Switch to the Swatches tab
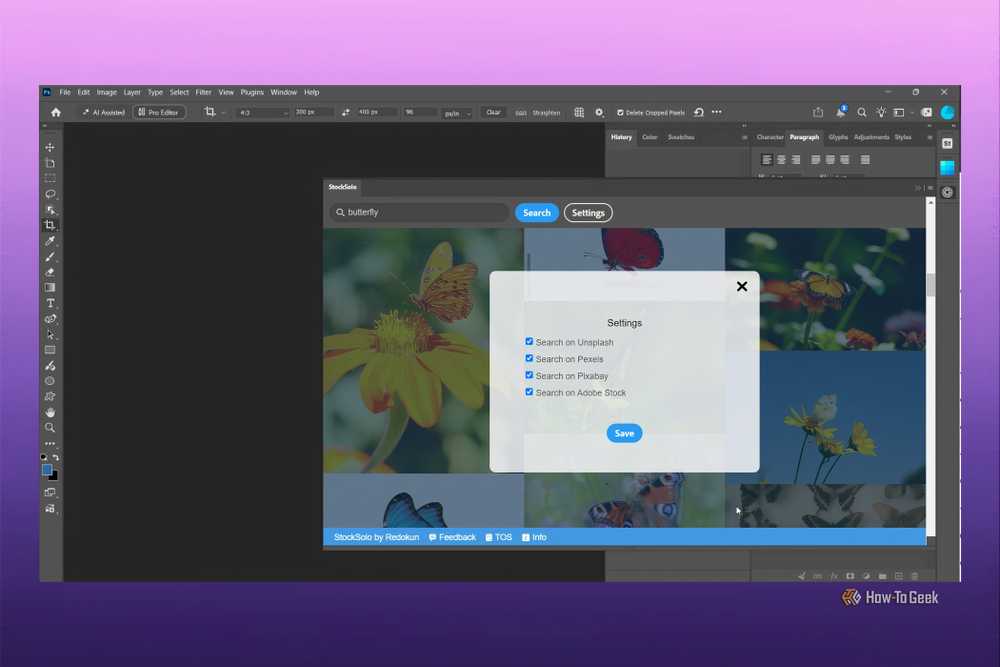Screen dimensions: 1000x667 pyautogui.click(x=681, y=137)
